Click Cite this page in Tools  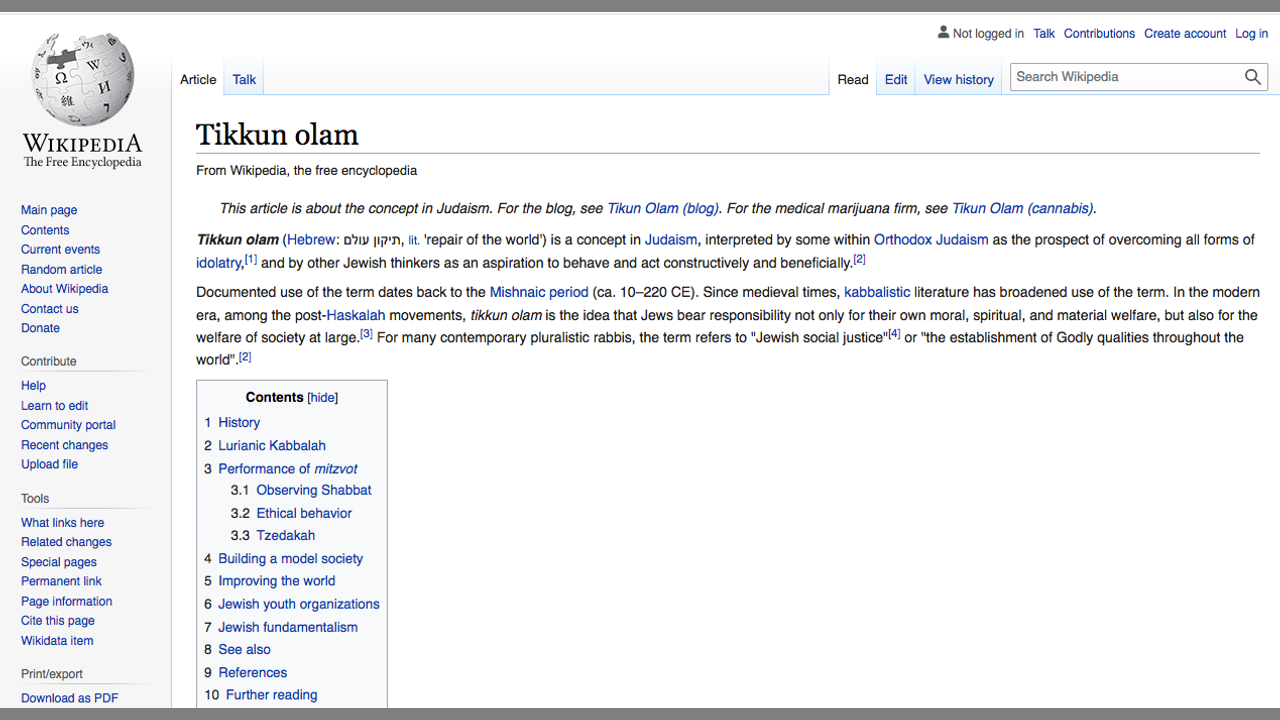[58, 621]
